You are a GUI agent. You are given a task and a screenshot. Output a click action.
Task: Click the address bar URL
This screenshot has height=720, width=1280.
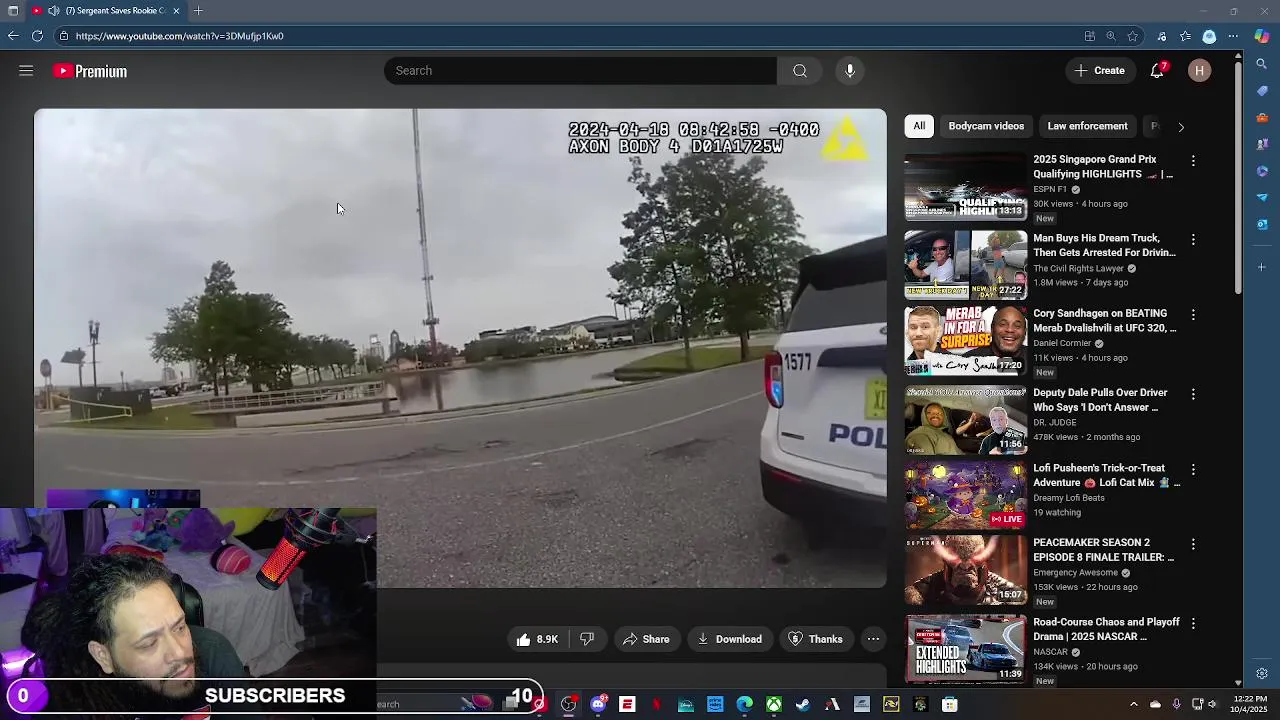(x=179, y=36)
